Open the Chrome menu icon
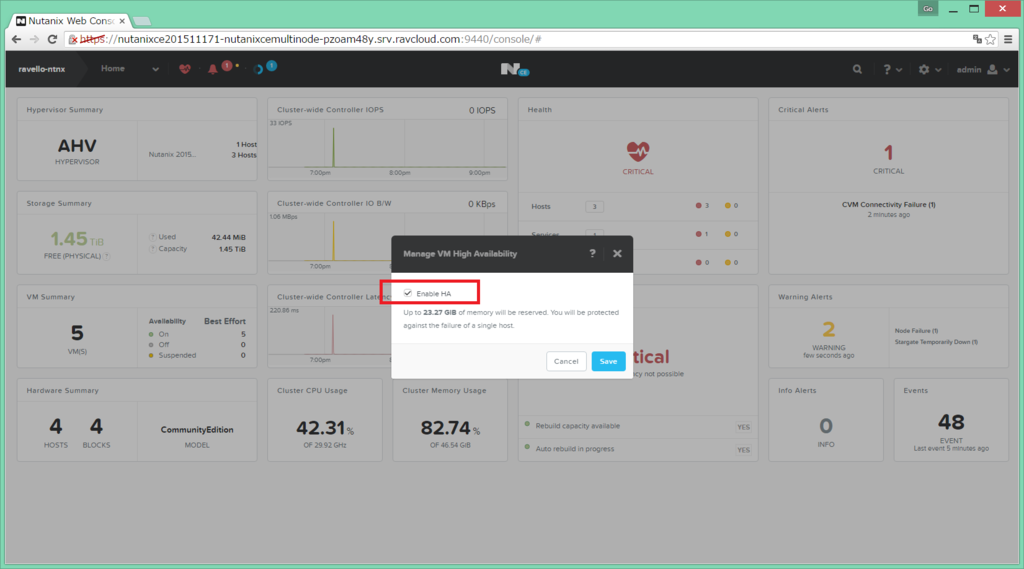This screenshot has height=569, width=1024. (x=1008, y=39)
